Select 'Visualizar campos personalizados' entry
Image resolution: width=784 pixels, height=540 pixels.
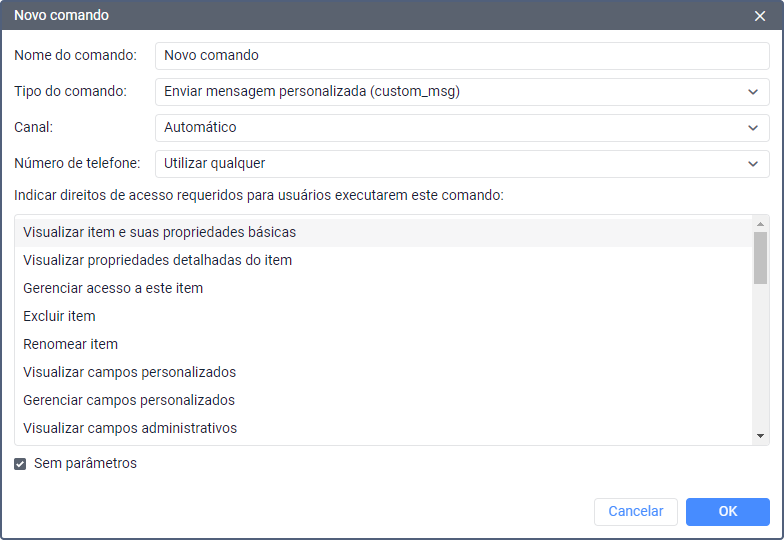pos(130,372)
